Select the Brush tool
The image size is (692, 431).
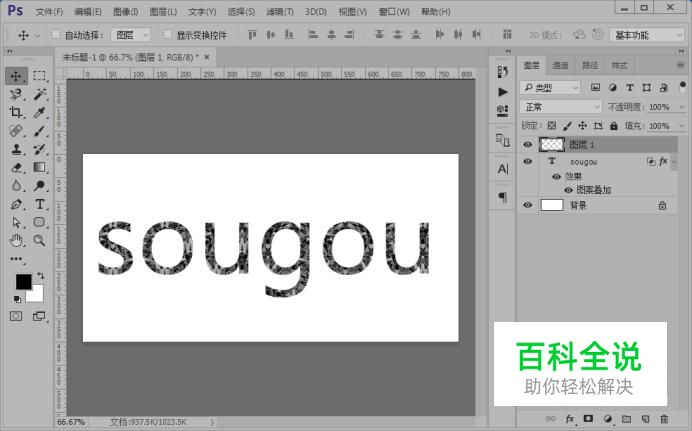click(39, 131)
